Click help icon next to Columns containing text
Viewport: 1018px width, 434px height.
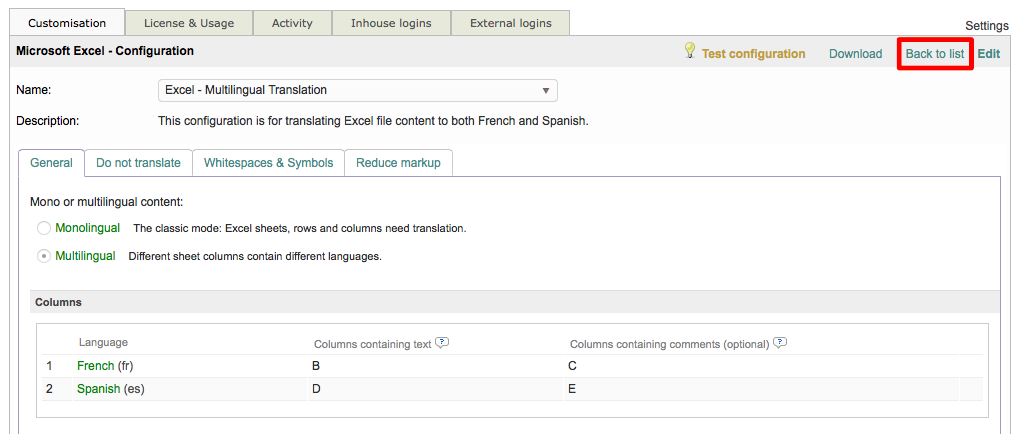[442, 343]
